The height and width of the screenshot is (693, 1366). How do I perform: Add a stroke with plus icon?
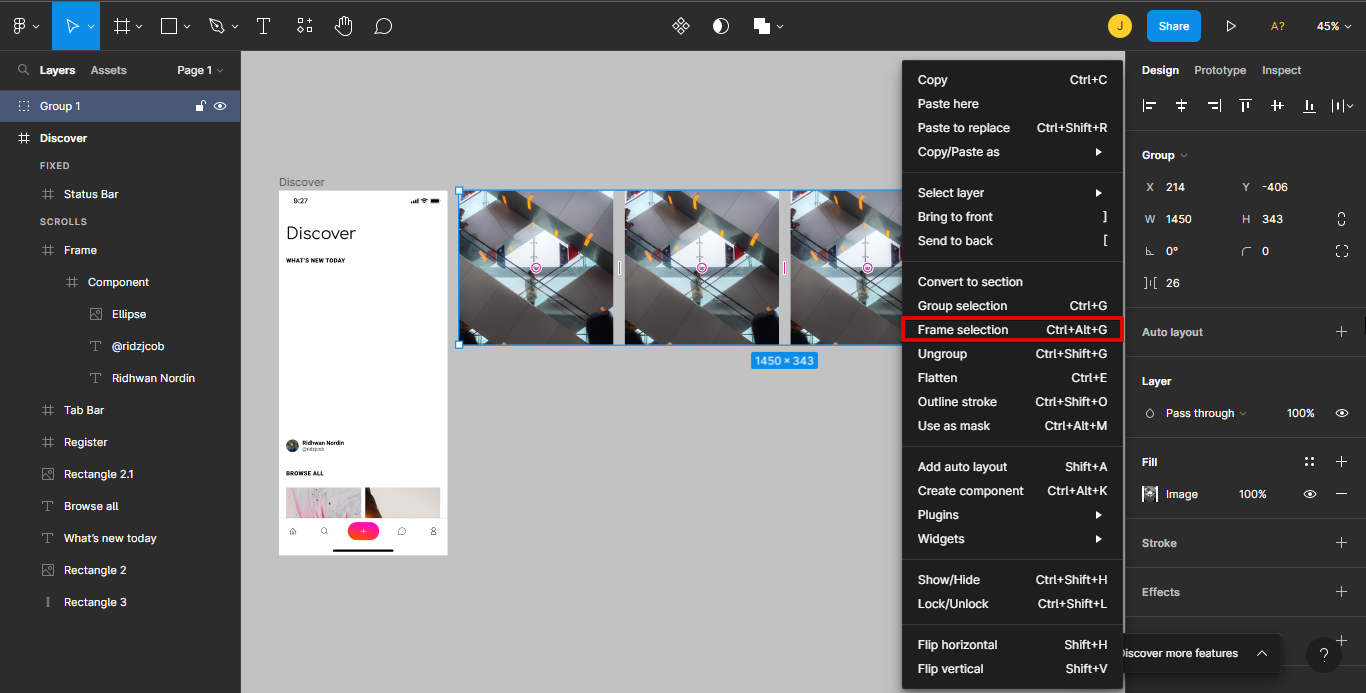click(x=1342, y=543)
